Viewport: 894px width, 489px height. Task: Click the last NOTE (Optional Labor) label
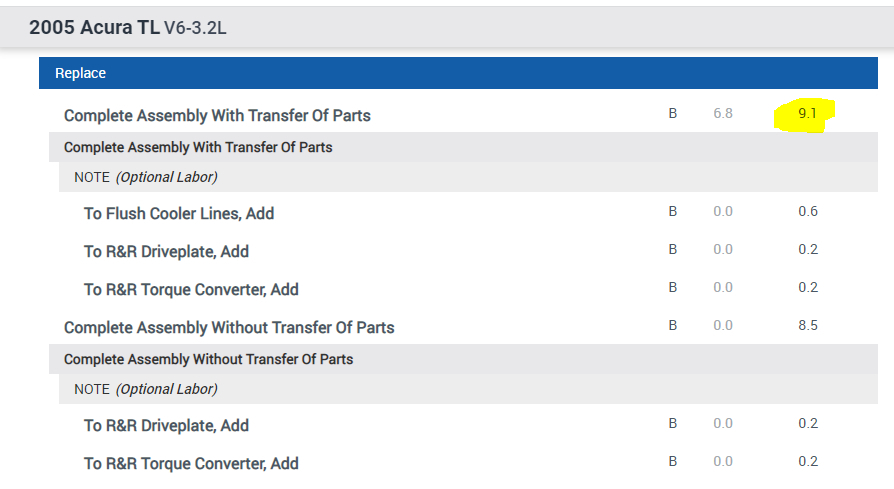(146, 389)
